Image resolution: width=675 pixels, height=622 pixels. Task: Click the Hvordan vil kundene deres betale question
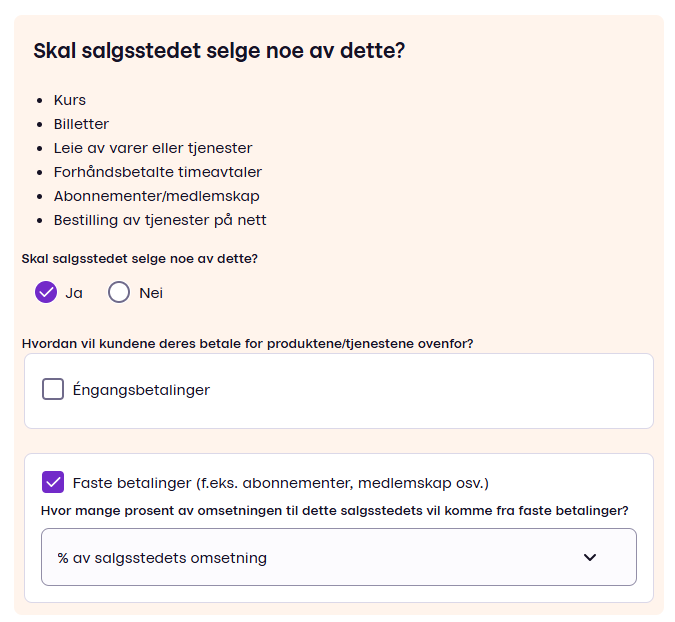[247, 343]
